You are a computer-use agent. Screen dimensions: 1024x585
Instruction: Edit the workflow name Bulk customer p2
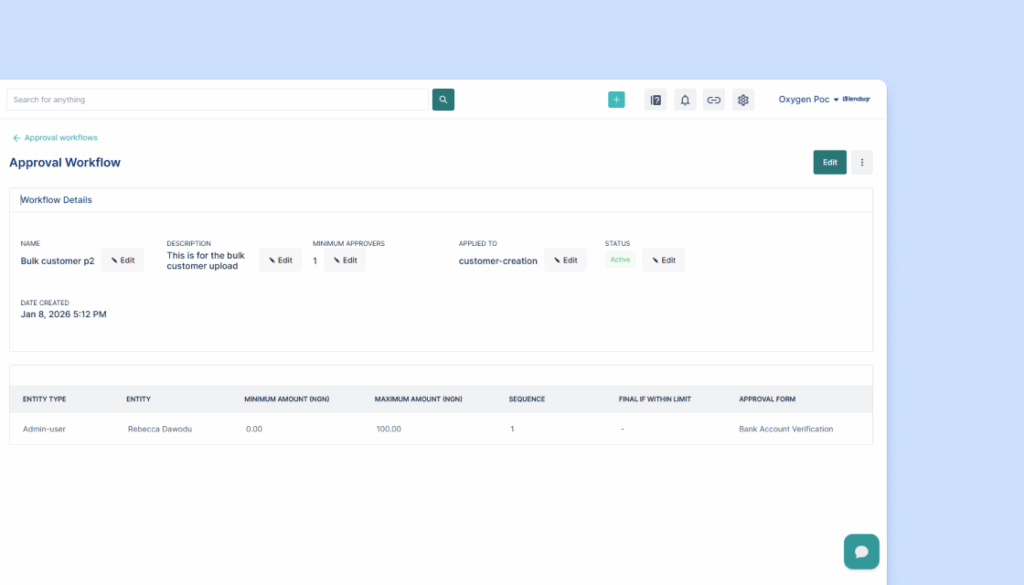pos(122,260)
